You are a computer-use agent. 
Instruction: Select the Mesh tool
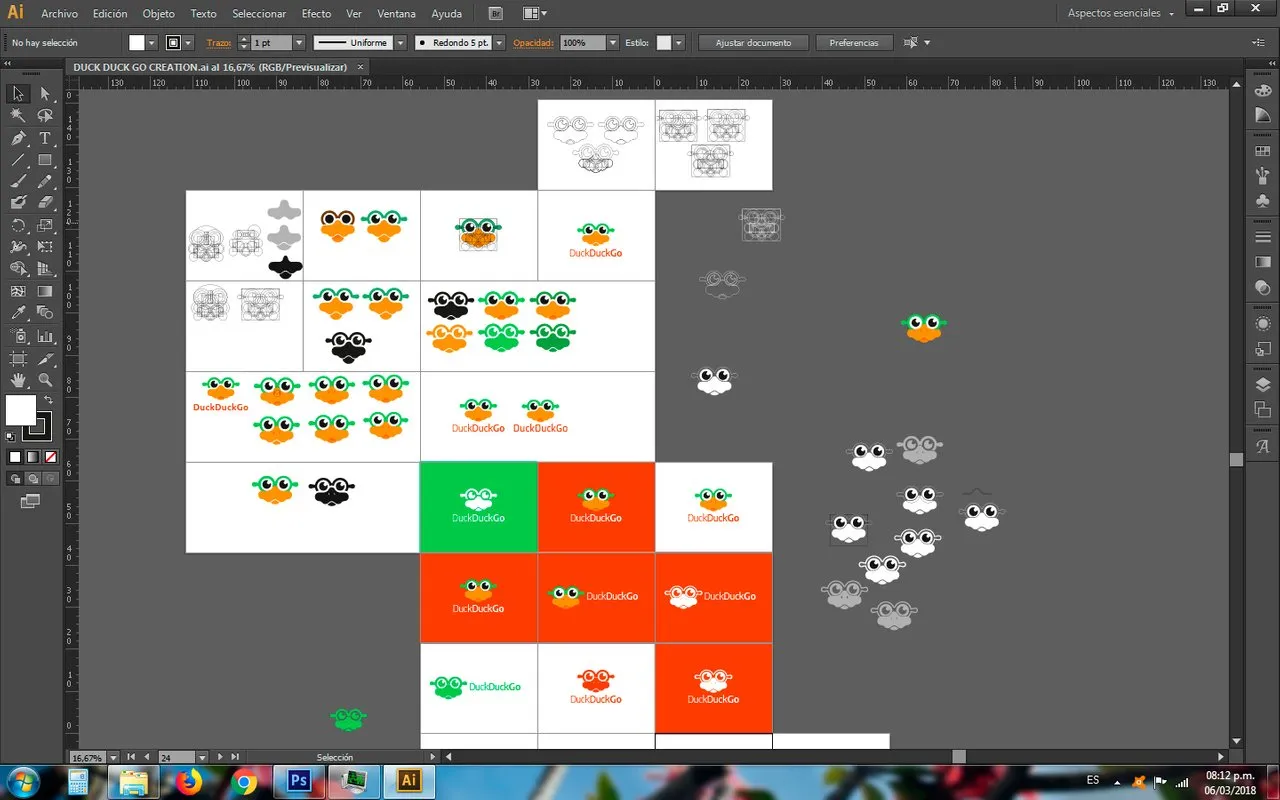[18, 292]
